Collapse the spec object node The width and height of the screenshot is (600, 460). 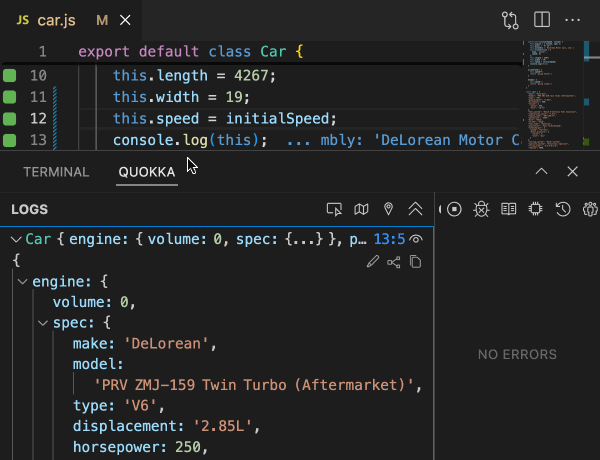(x=43, y=323)
